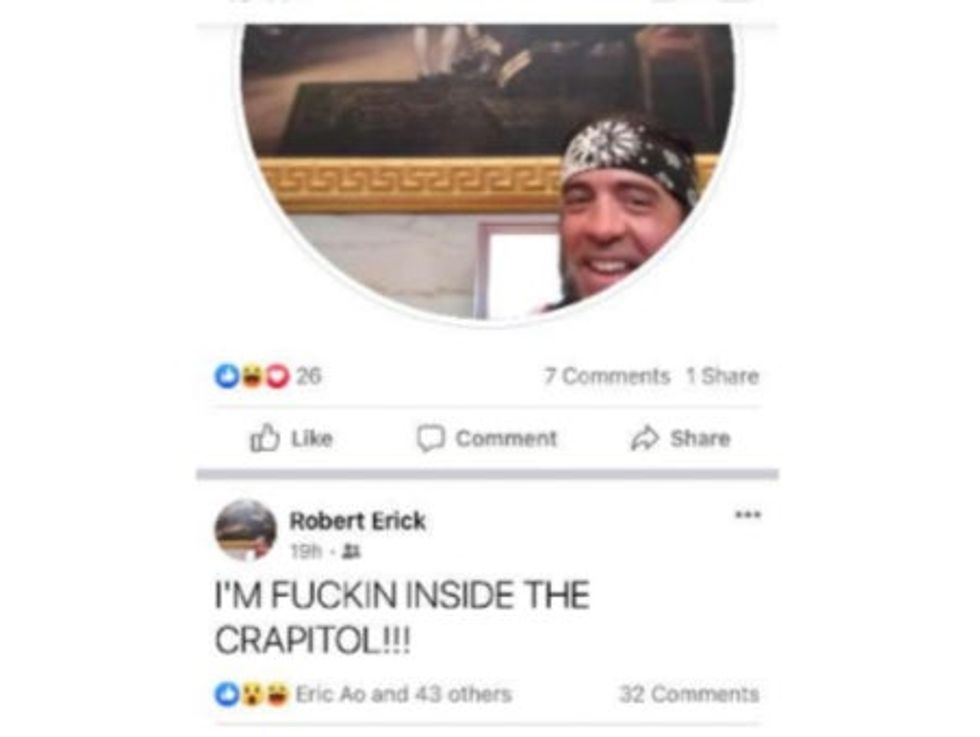Click the haha reaction emoji on first post
This screenshot has width=980, height=737.
(x=252, y=376)
